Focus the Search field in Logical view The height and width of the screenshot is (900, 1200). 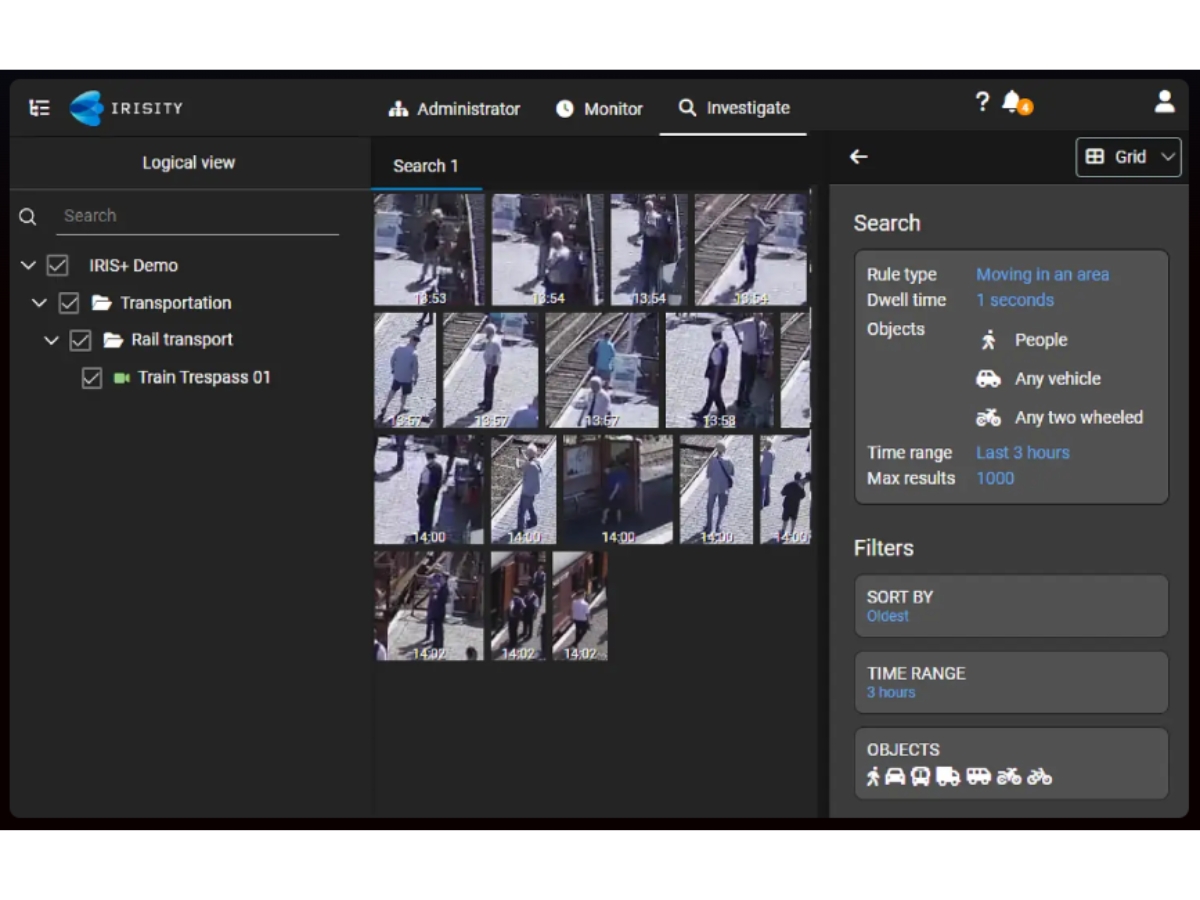coord(197,216)
